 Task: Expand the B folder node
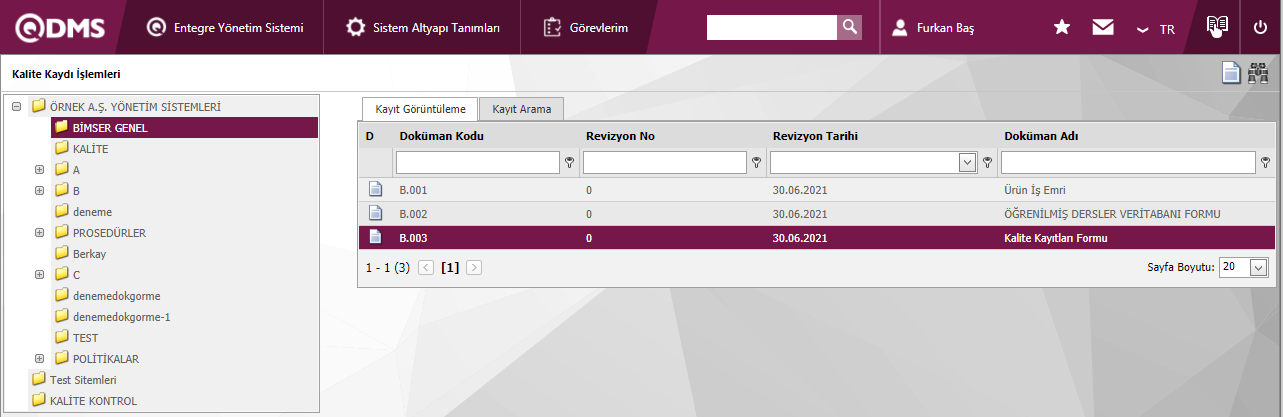[x=39, y=190]
